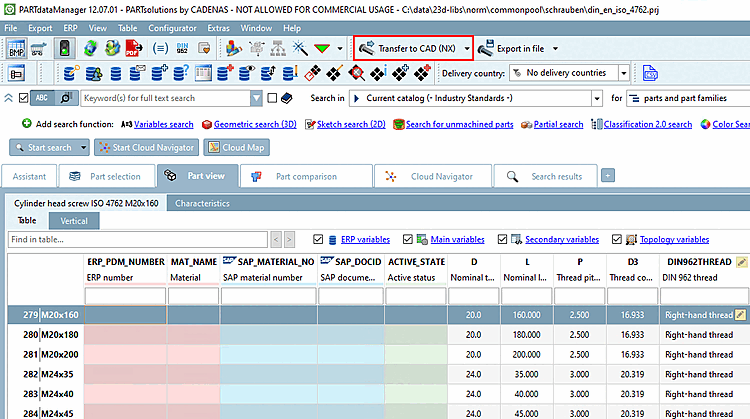Add the Variables search link

pos(164,124)
